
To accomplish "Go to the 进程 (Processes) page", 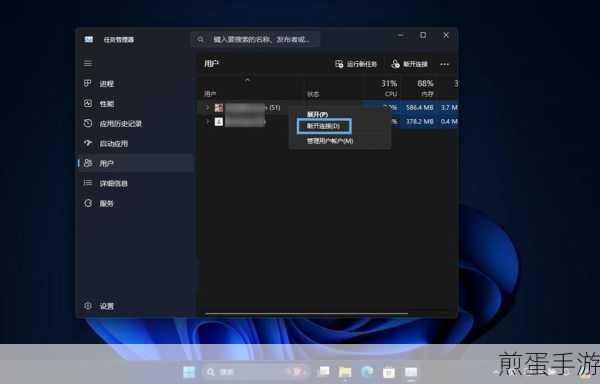I will tap(136, 84).
